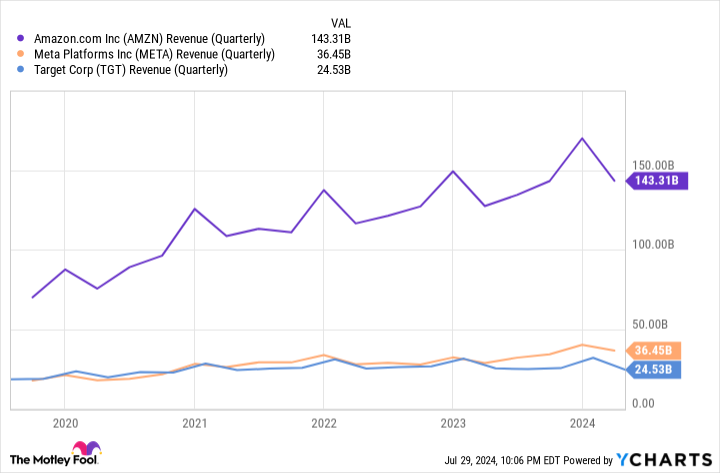Select the Target Corp (TGT) Revenue legend label
Viewport: 720px width, 473px height.
click(131, 70)
